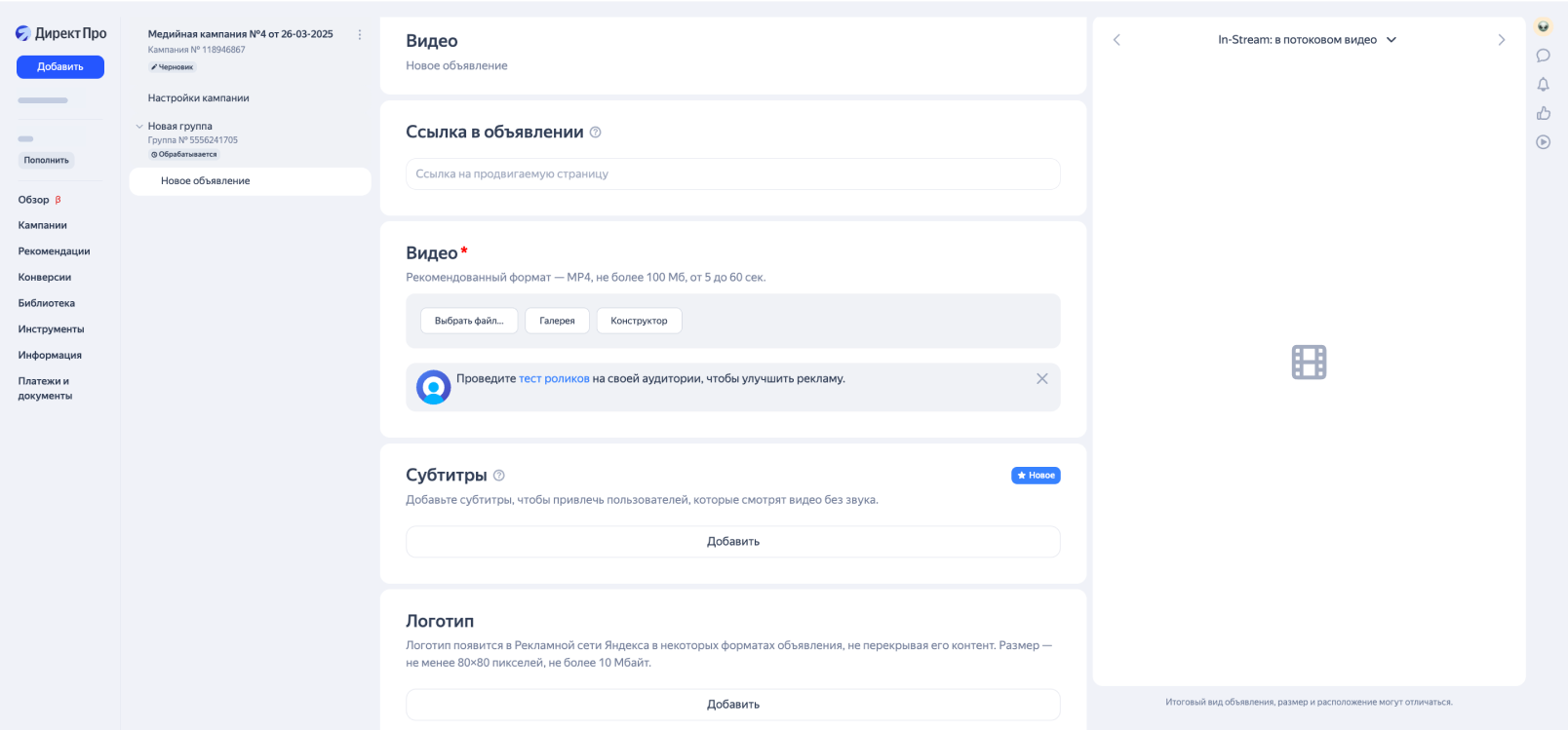This screenshot has height=730, width=1568.
Task: Open the Директ Про logo home
Action: point(60,33)
